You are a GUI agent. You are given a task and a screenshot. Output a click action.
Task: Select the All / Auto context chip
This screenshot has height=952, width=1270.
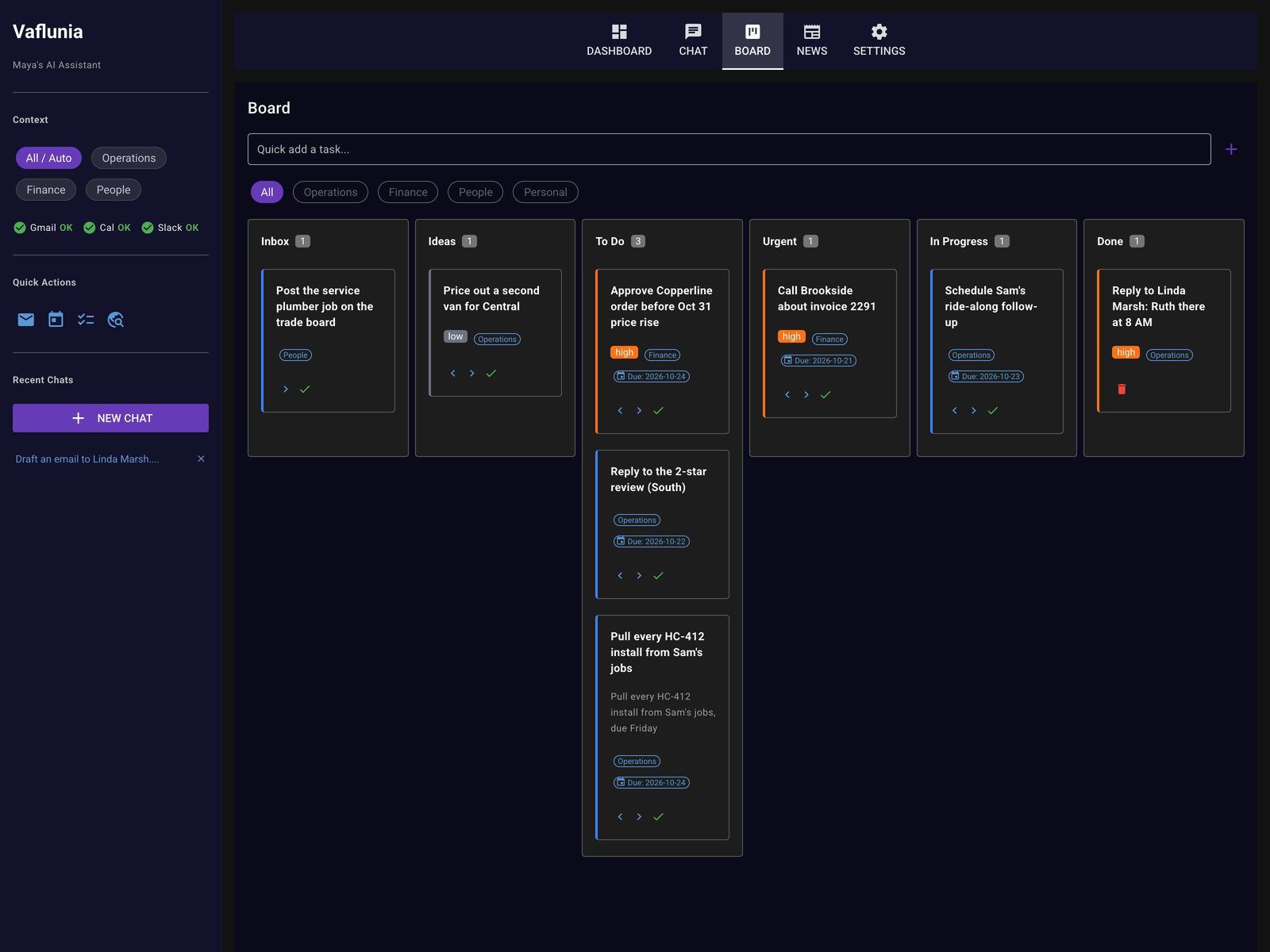(48, 158)
